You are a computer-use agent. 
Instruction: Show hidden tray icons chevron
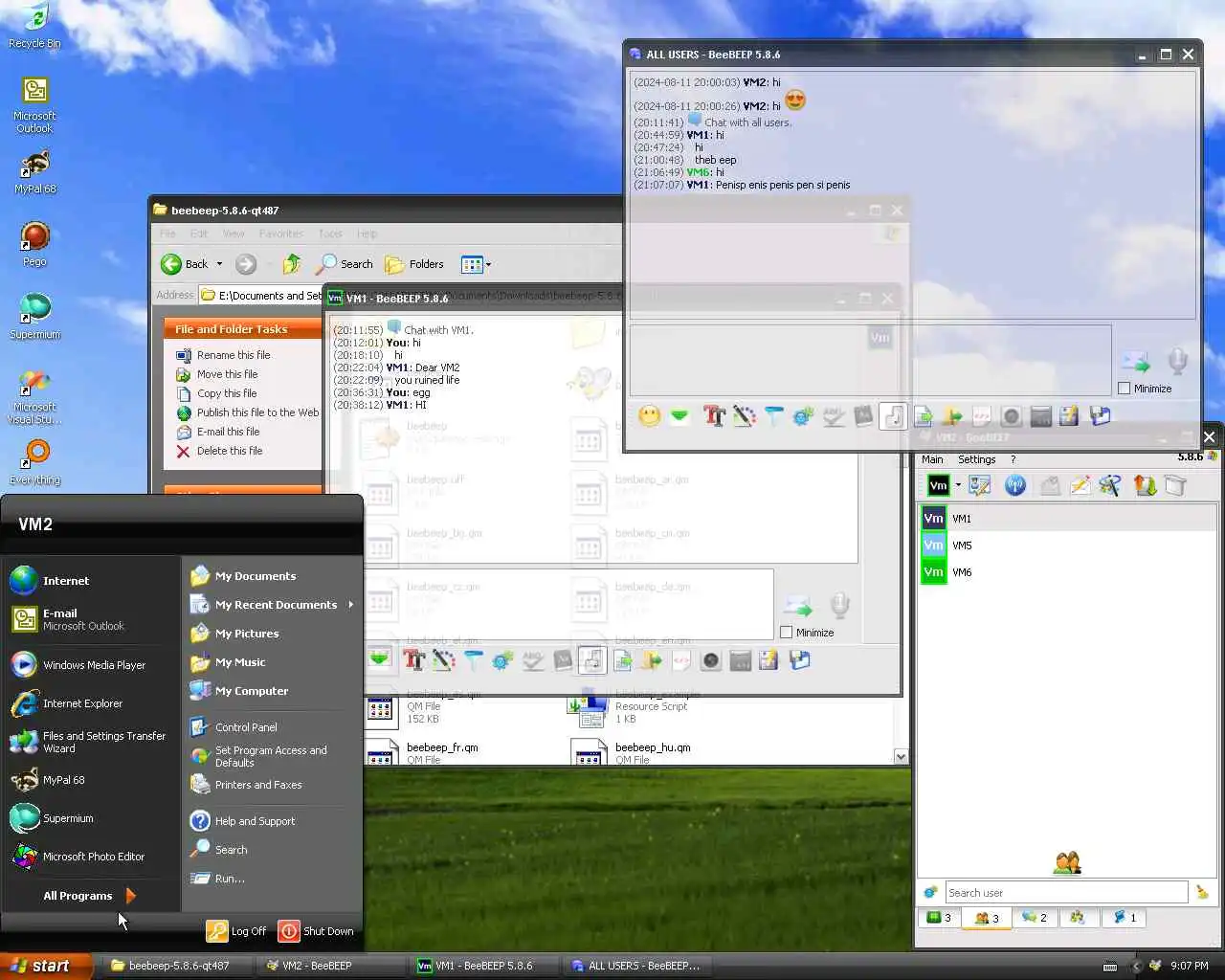click(x=1137, y=966)
